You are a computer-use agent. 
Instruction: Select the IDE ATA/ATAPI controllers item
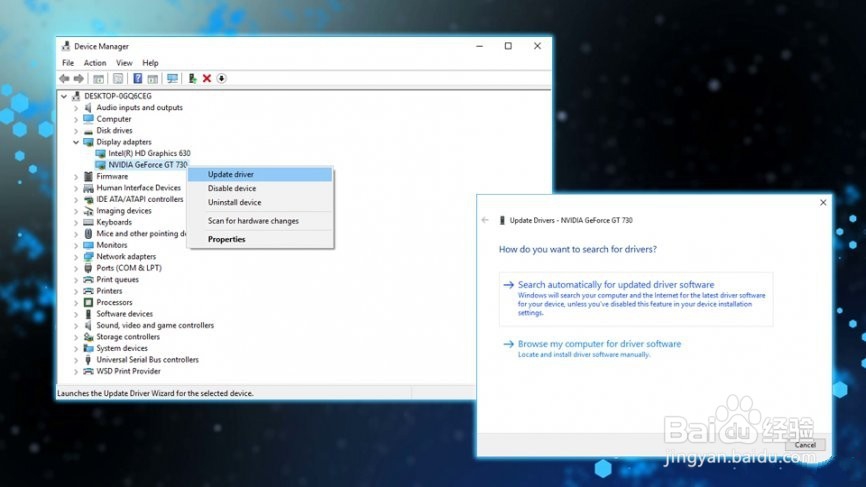(x=140, y=199)
